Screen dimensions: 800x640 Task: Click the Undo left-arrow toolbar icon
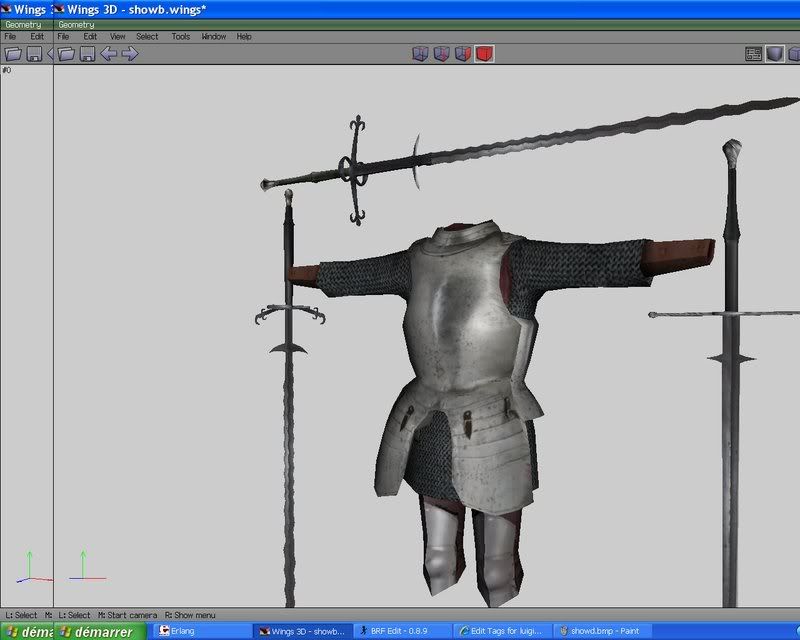[108, 53]
